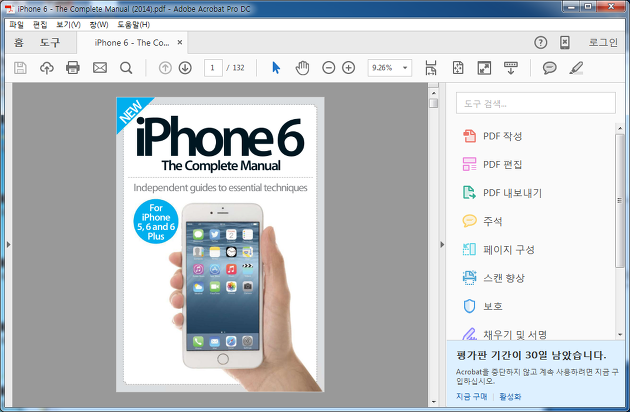The image size is (630, 412).
Task: Click the 활성화 link
Action: tap(510, 396)
